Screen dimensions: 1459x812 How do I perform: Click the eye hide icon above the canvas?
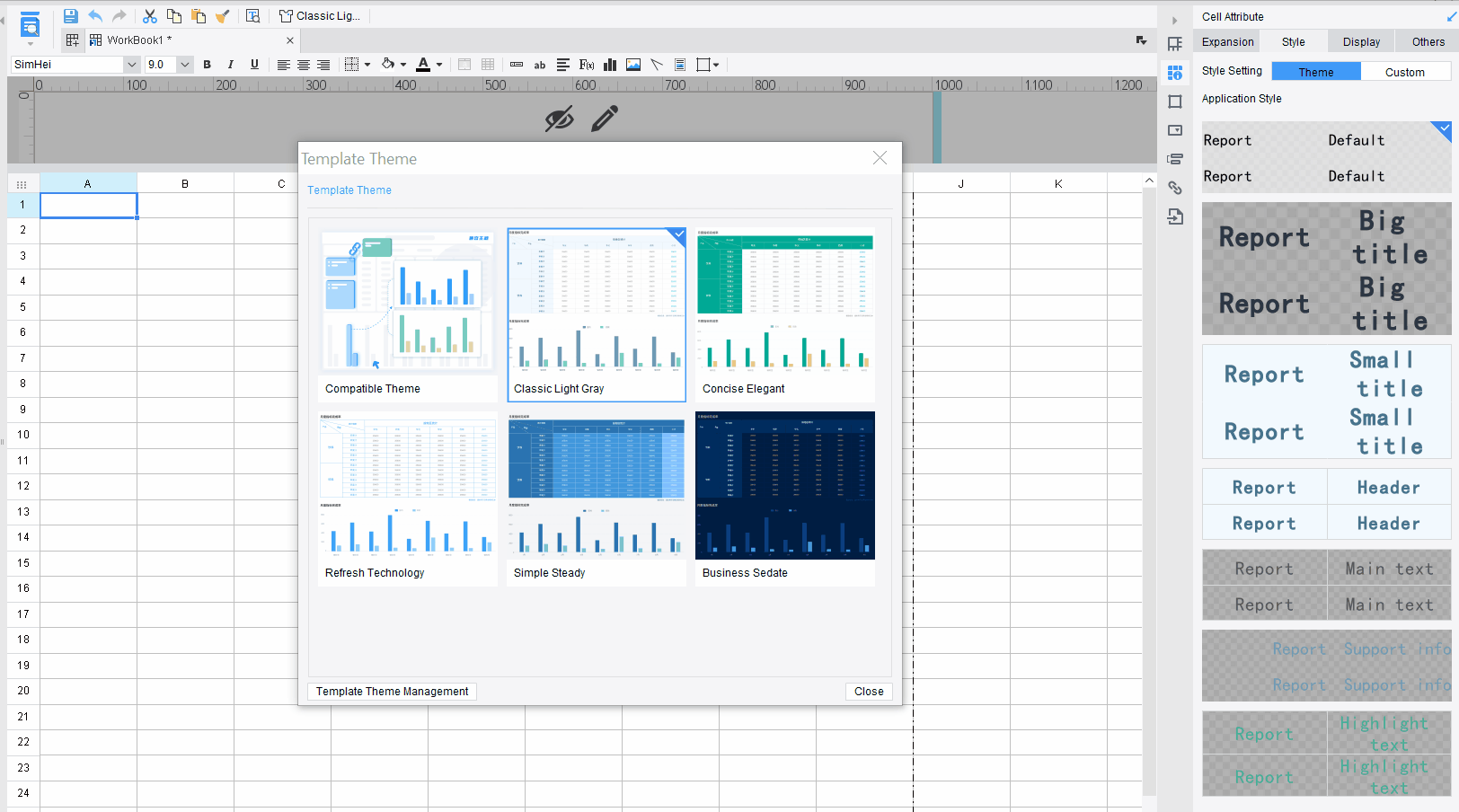[559, 118]
